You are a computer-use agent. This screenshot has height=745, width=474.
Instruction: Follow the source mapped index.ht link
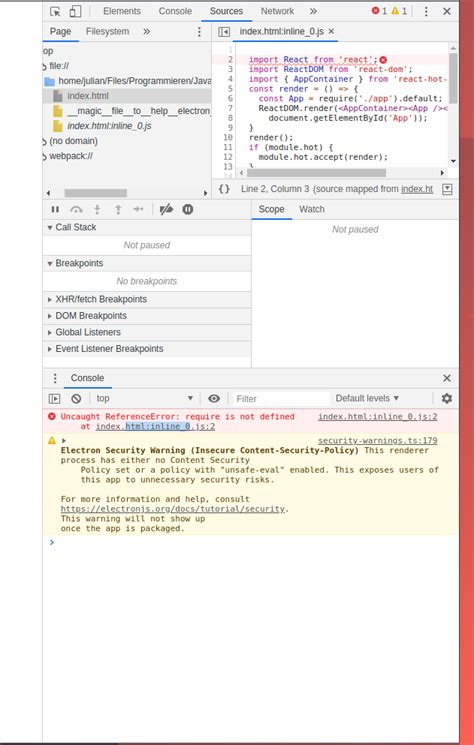tap(417, 189)
